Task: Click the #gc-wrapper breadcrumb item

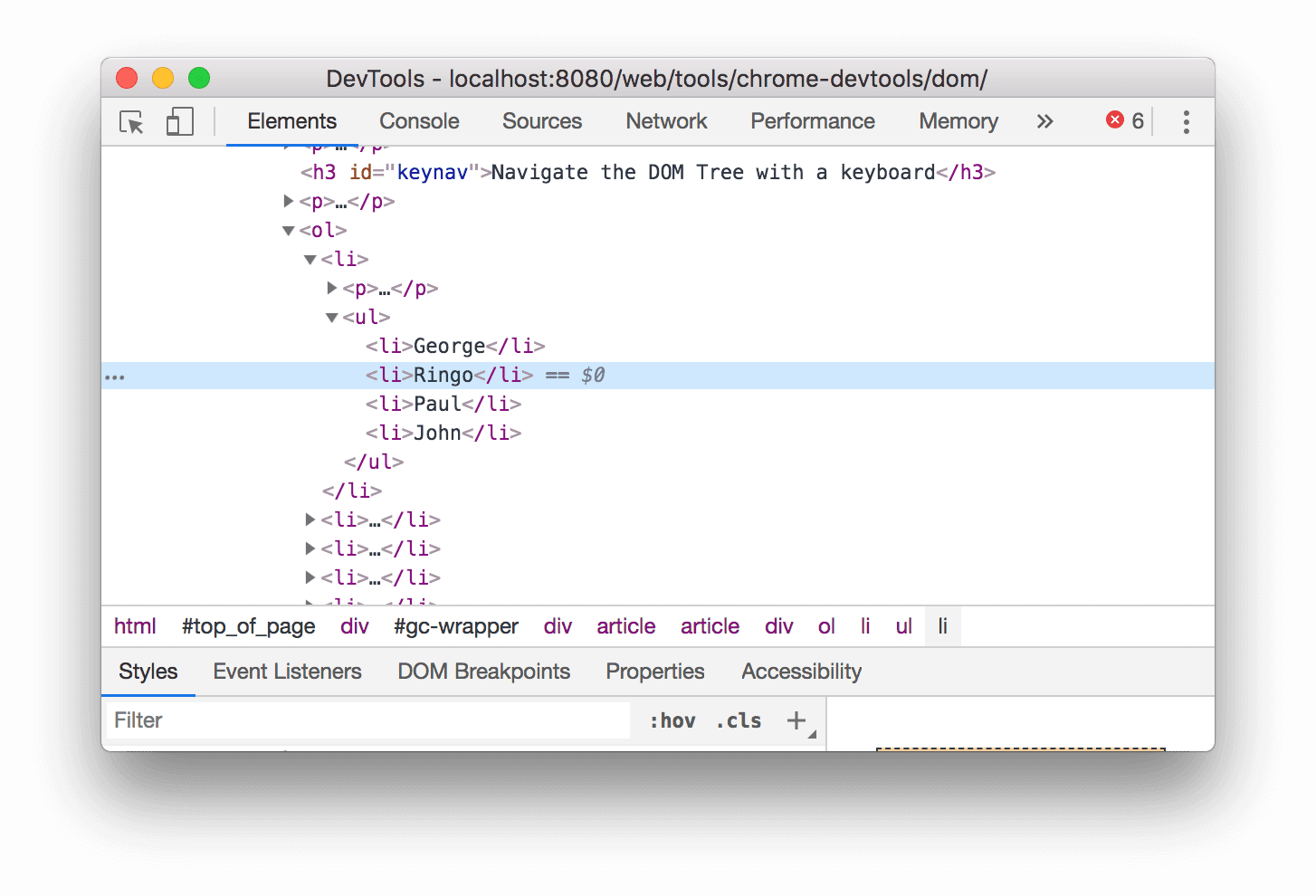Action: click(x=455, y=625)
